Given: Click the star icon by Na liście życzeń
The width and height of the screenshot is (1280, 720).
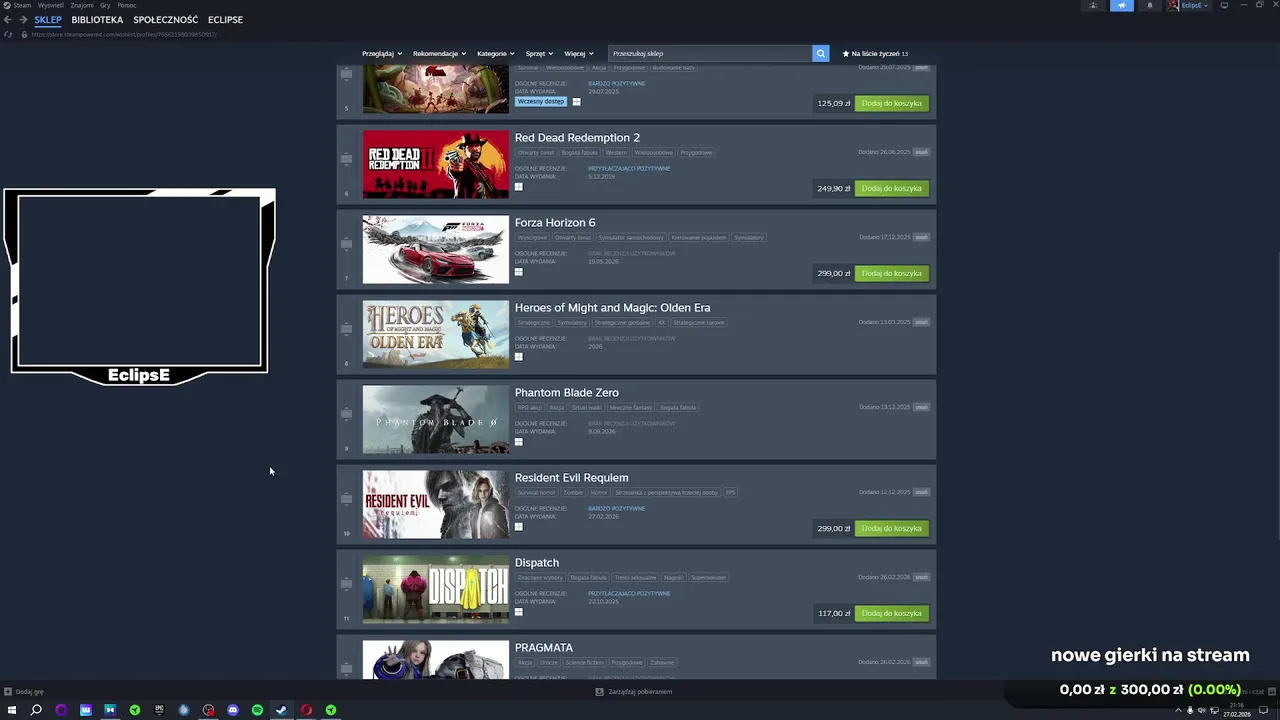Looking at the screenshot, I should coord(846,53).
